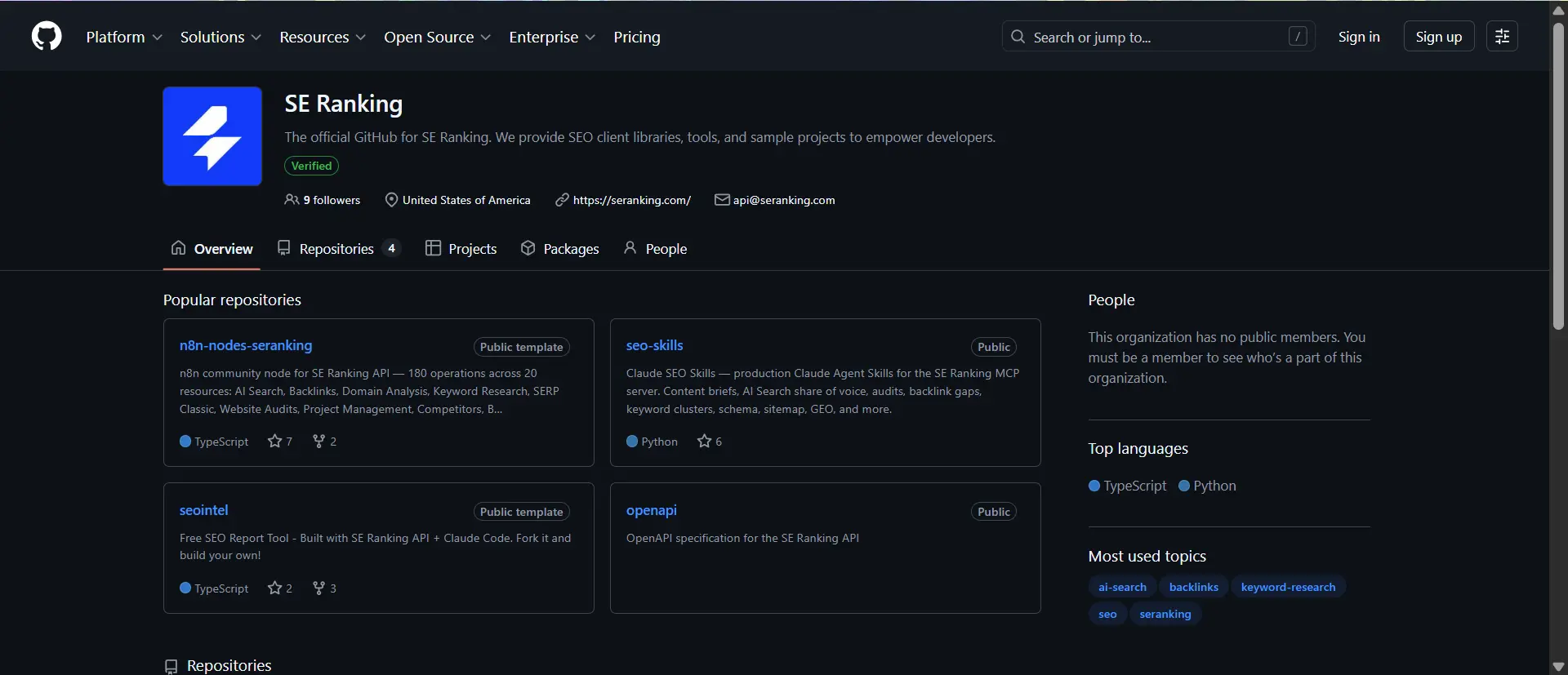Expand the Platform menu
1568x675 pixels.
(124, 37)
